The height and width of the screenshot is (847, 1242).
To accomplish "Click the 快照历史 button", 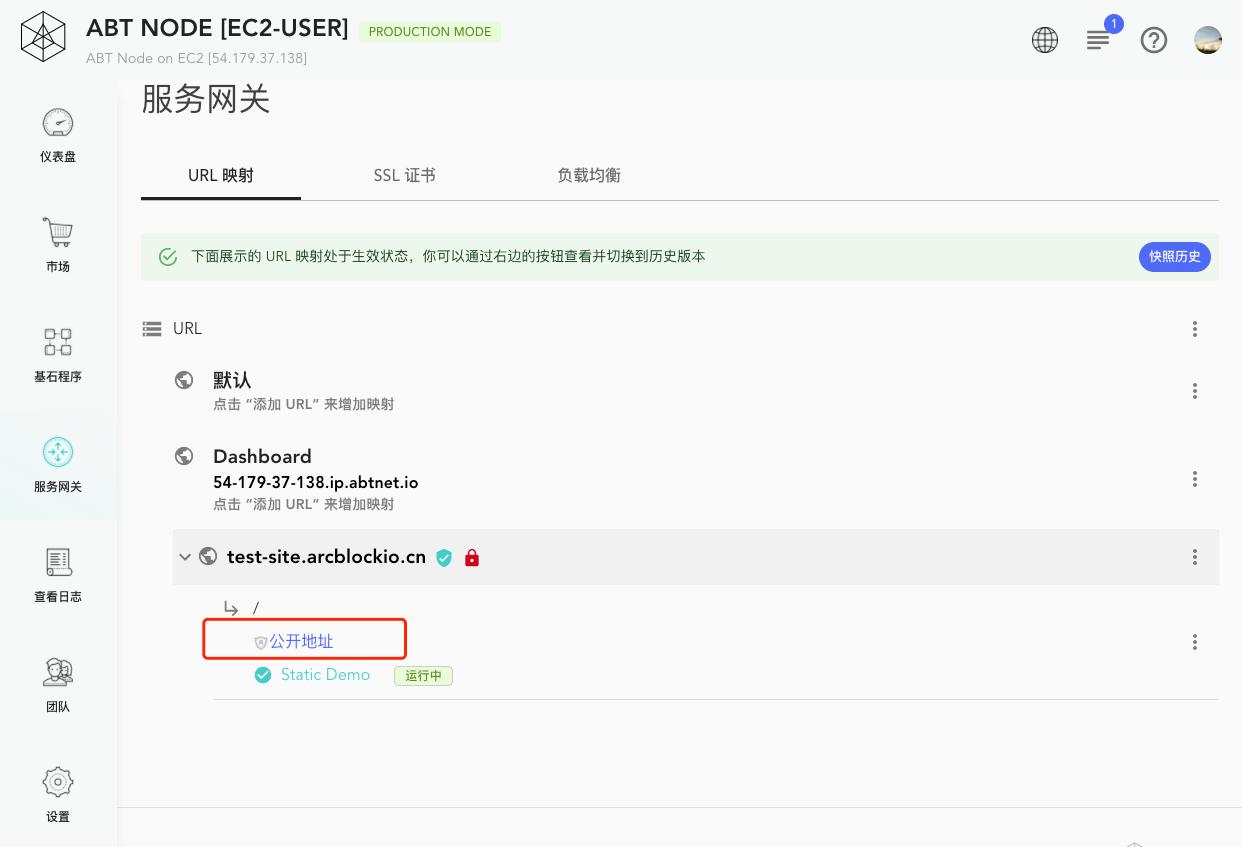I will click(x=1175, y=257).
